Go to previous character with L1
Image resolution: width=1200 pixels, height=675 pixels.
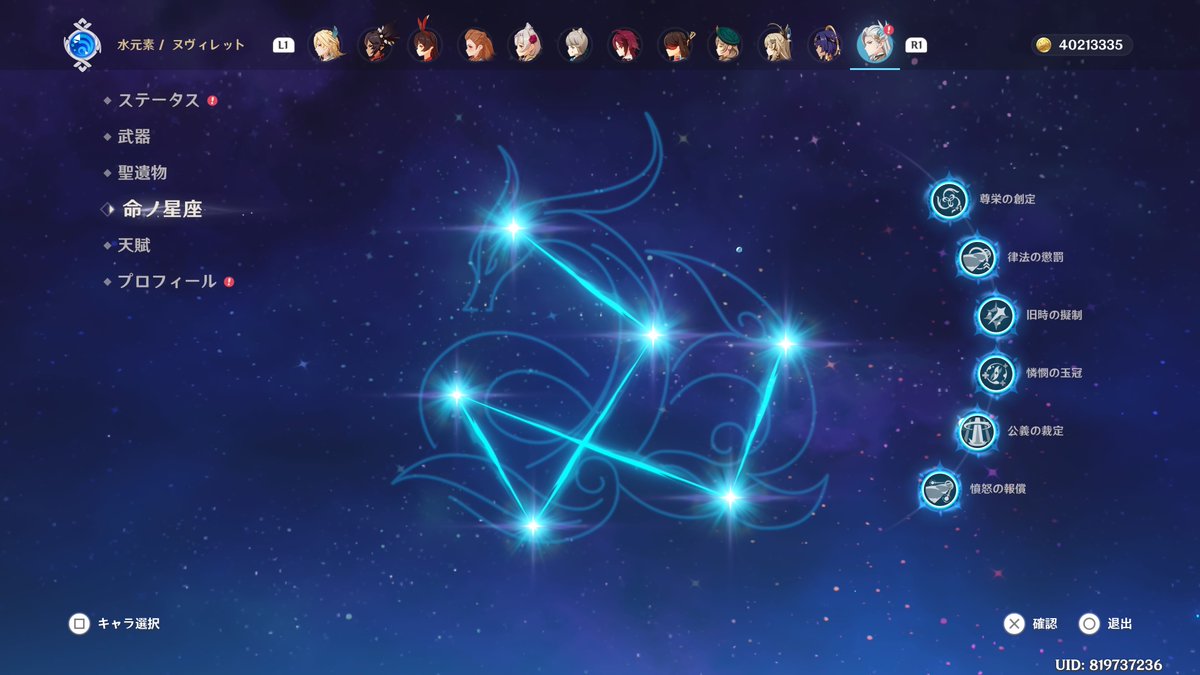coord(284,45)
